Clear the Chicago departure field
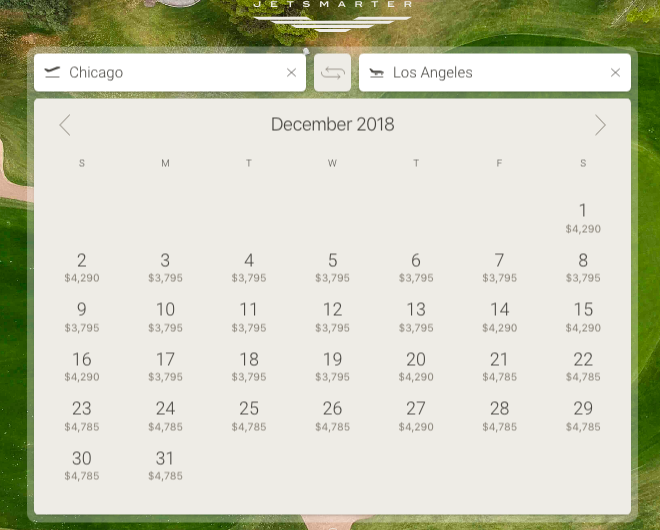The width and height of the screenshot is (660, 530). pos(291,73)
